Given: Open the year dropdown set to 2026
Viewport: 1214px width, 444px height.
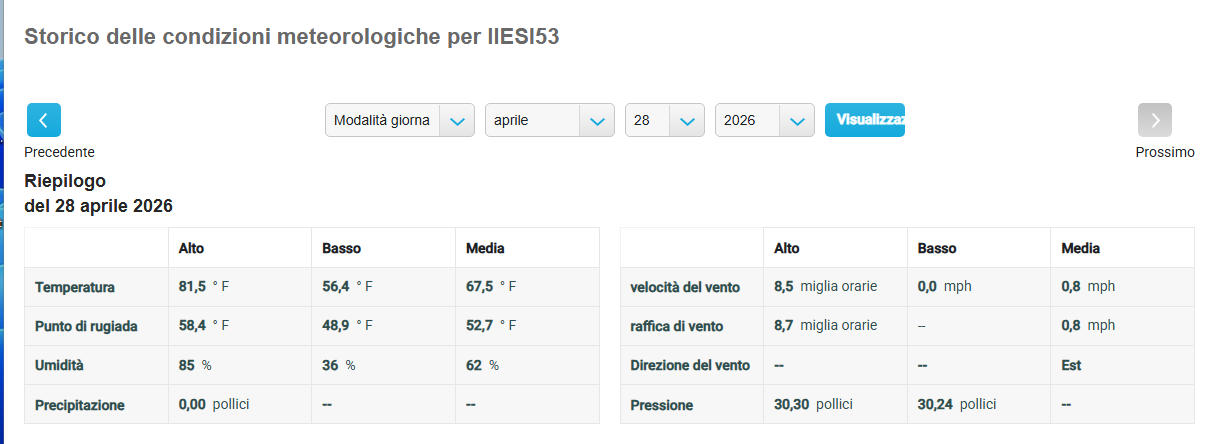Looking at the screenshot, I should [764, 120].
